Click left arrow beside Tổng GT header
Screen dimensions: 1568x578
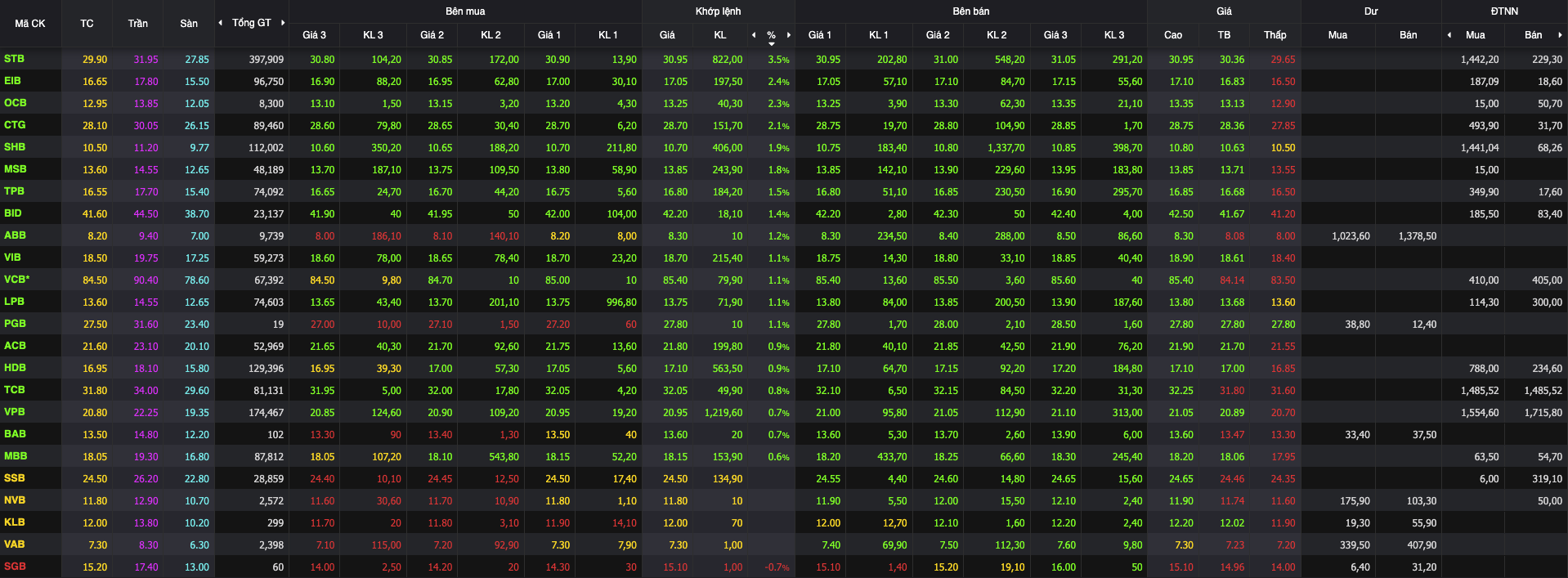pyautogui.click(x=220, y=23)
